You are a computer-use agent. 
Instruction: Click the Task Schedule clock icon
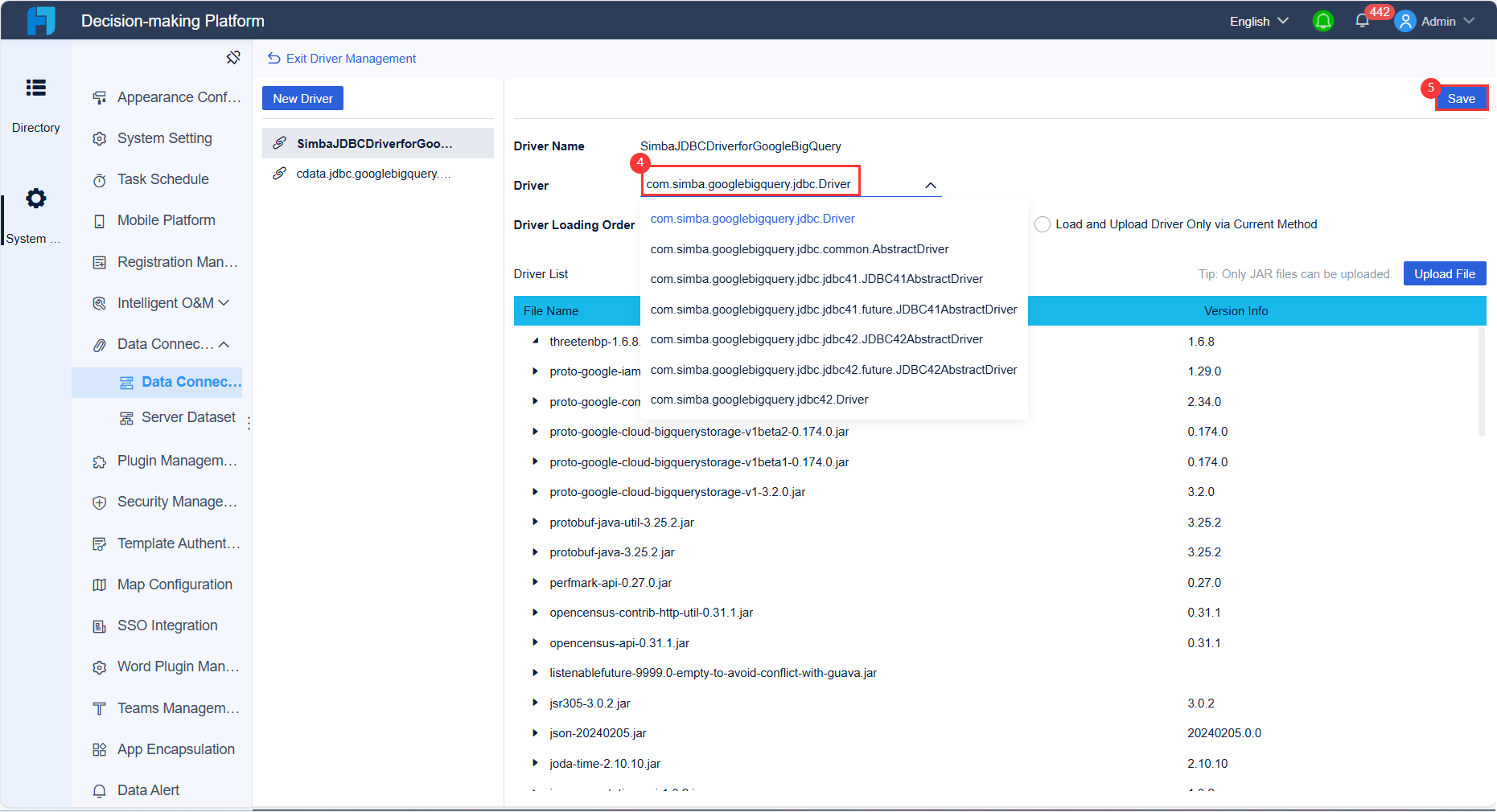pos(99,180)
